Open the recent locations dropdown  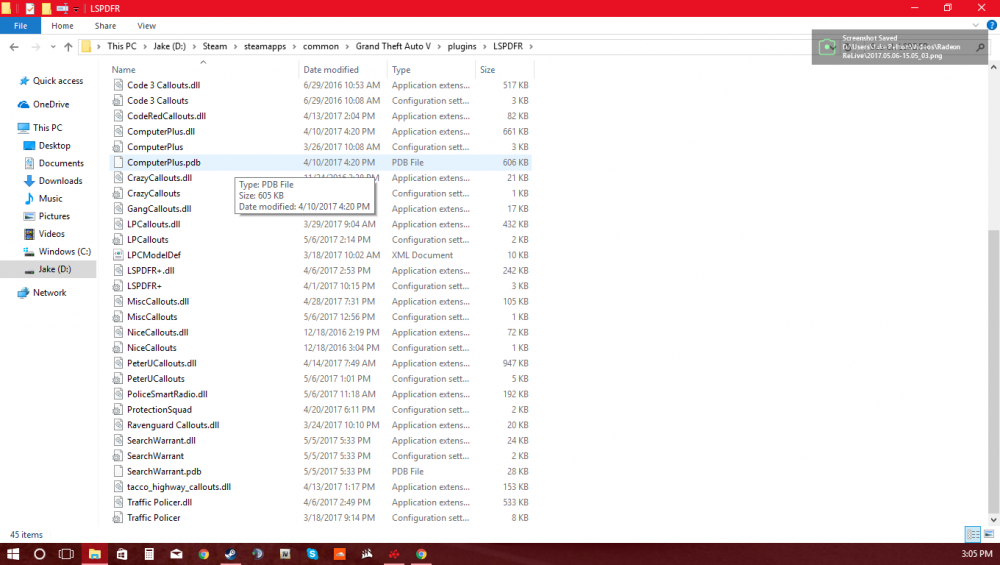(53, 47)
